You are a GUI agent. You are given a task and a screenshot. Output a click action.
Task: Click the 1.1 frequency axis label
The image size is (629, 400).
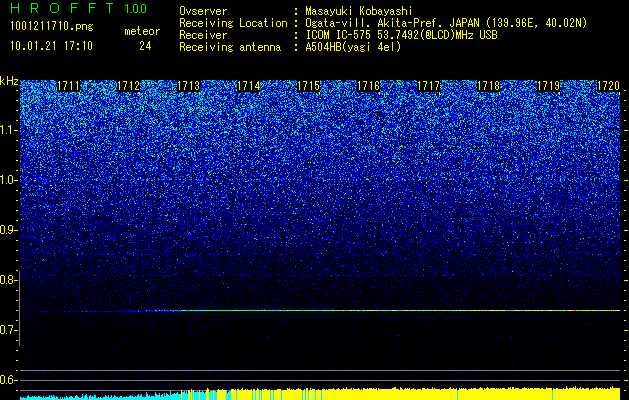8,130
